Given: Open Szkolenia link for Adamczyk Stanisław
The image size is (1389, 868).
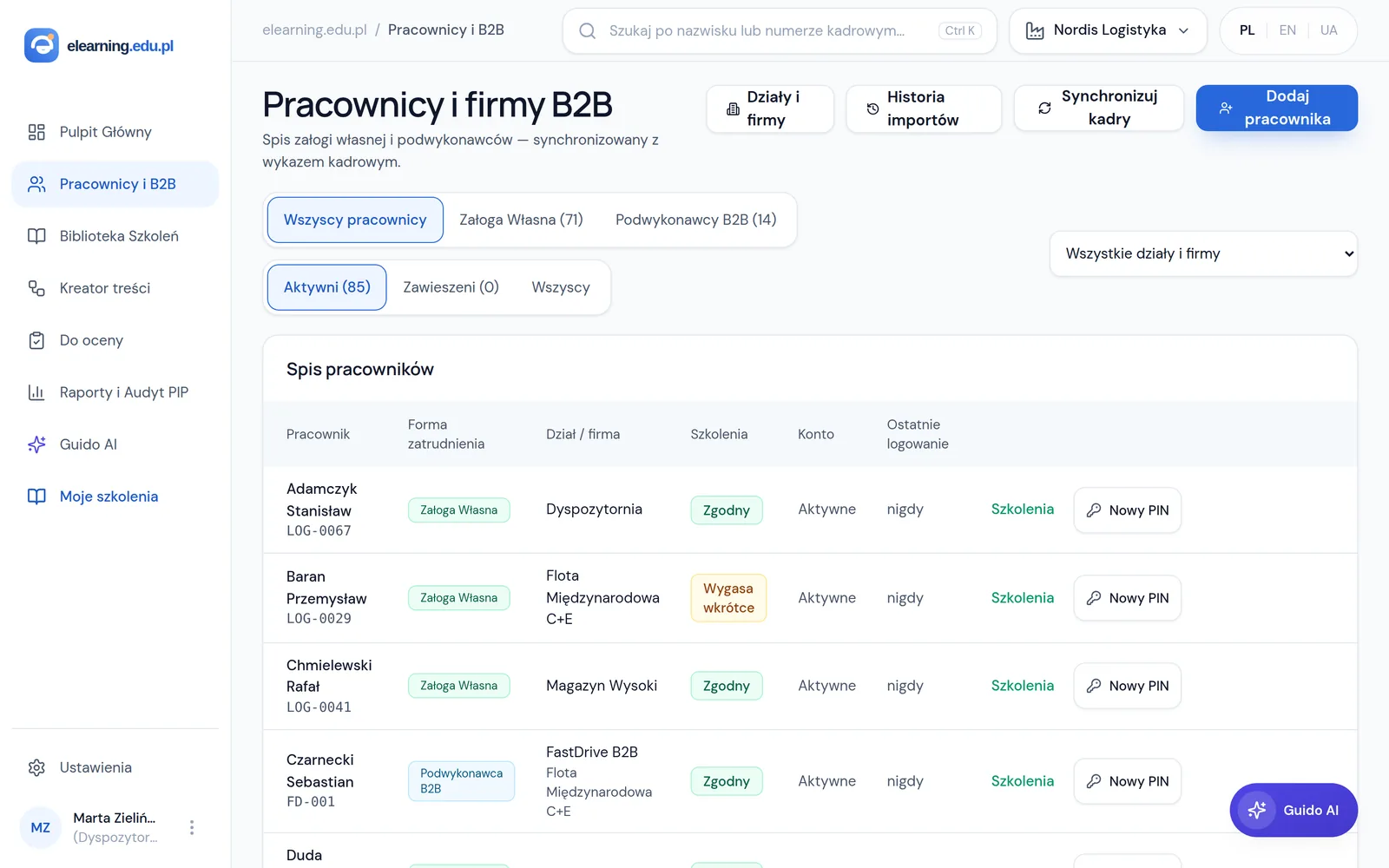Looking at the screenshot, I should click(1023, 510).
